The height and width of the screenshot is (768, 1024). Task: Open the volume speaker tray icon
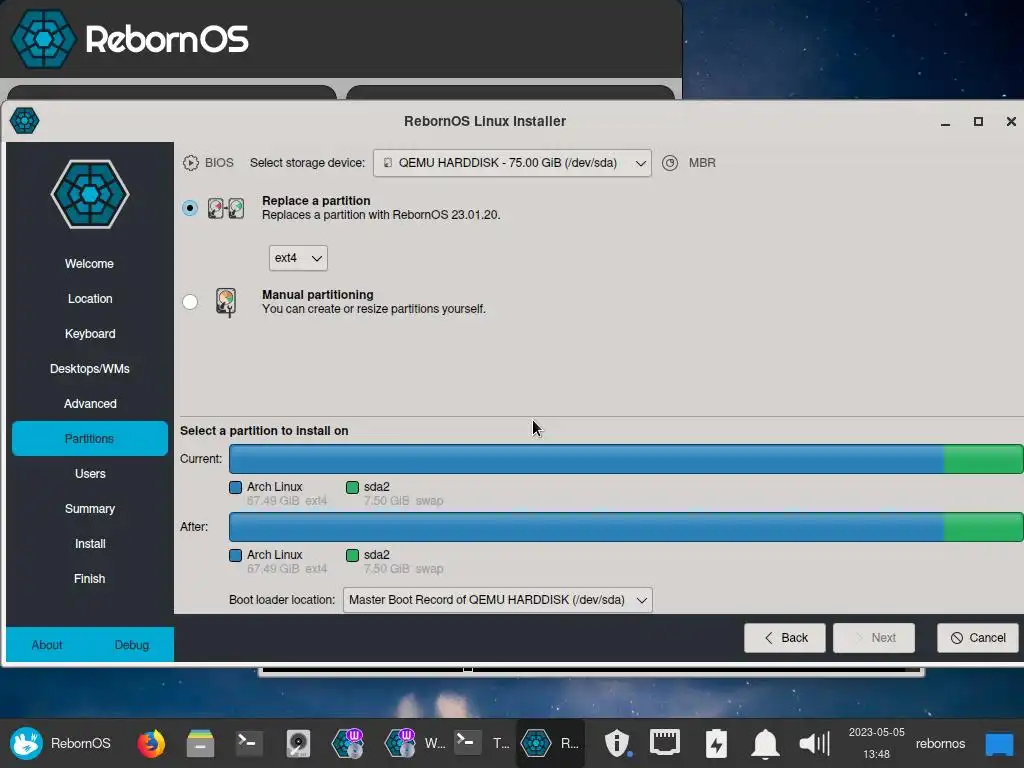[814, 743]
